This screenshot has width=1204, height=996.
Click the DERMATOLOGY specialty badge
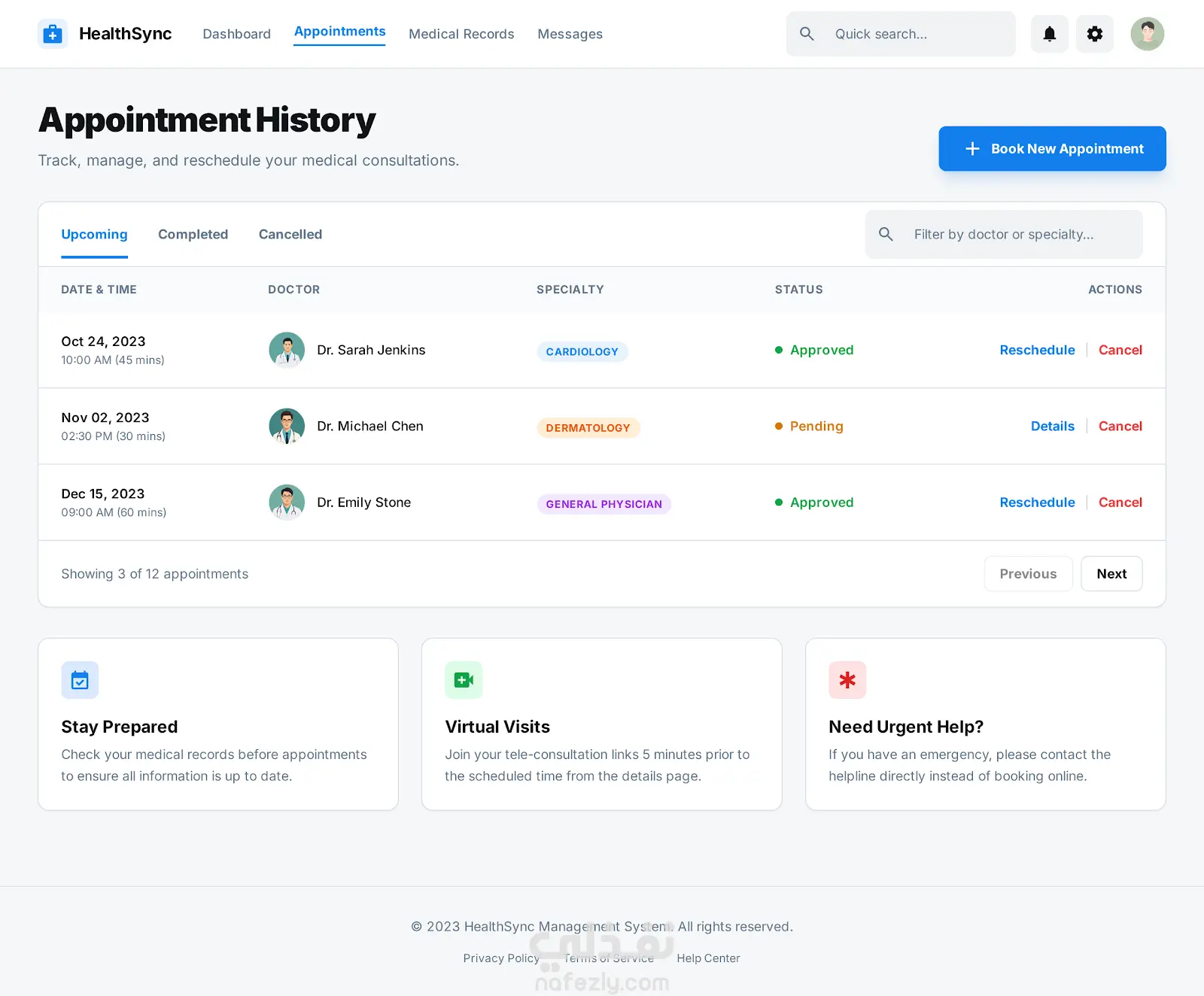pos(588,428)
